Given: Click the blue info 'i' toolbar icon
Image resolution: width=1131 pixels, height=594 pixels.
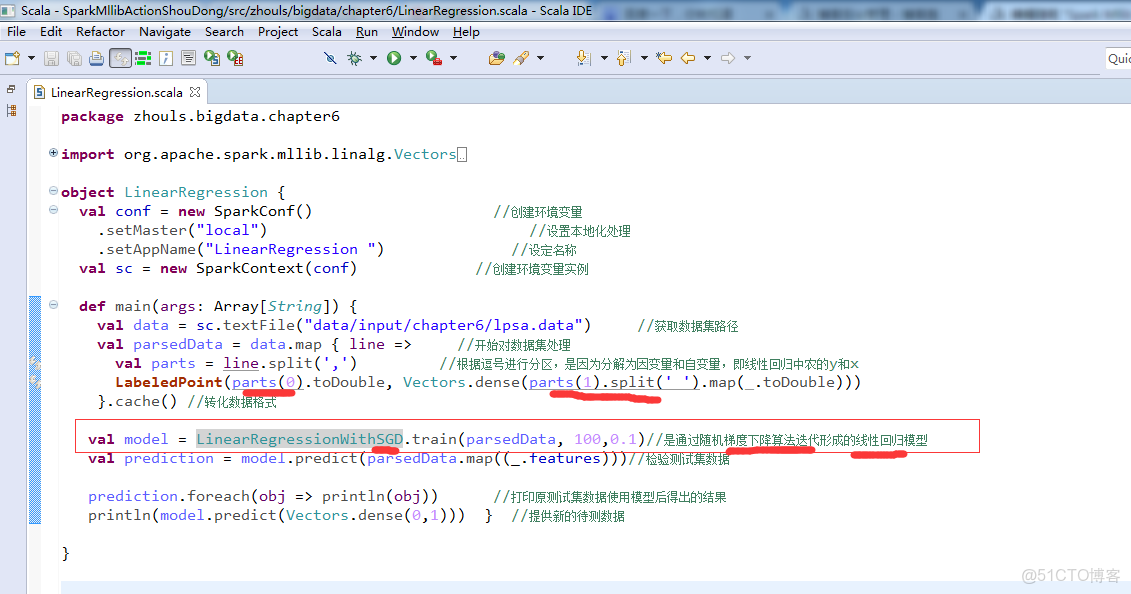Looking at the screenshot, I should coord(166,58).
